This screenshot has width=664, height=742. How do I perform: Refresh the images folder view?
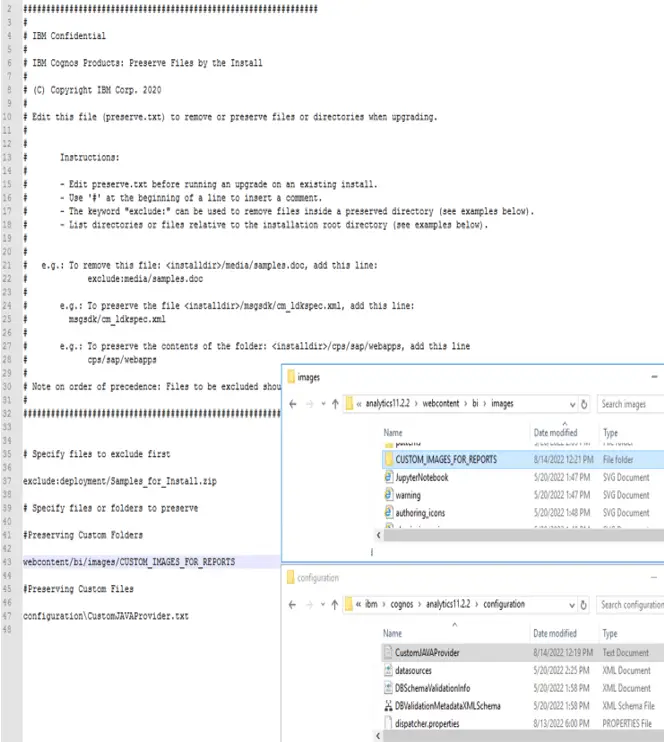(x=584, y=404)
